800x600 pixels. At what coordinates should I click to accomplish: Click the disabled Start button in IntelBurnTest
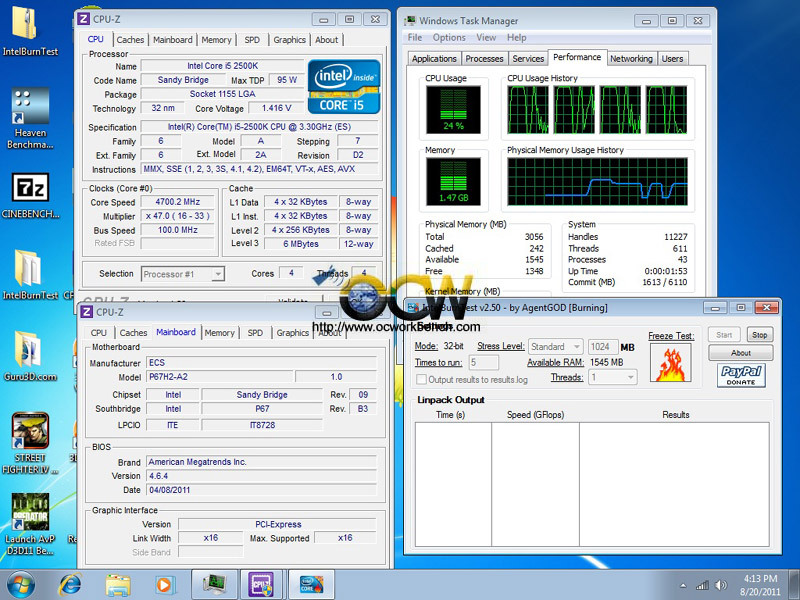724,335
